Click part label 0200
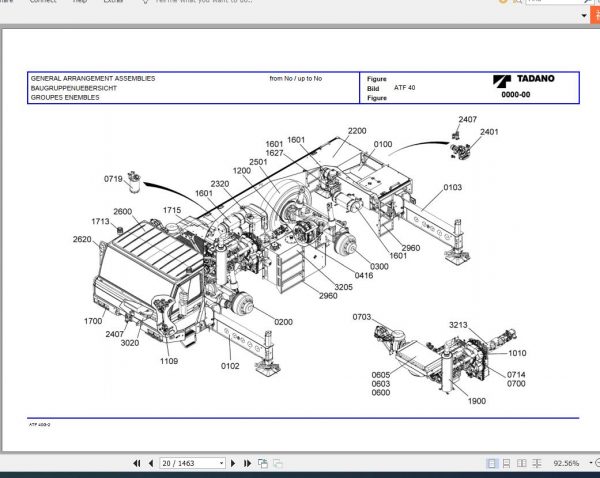The image size is (600, 478). 283,322
